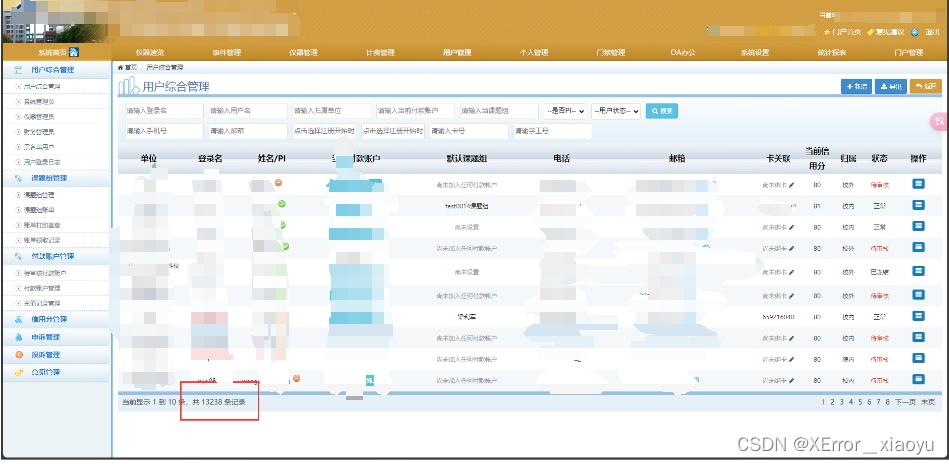Viewport: 949px width, 464px height.
Task: Click the pencil icon in the 已冻结 row
Action: point(791,272)
